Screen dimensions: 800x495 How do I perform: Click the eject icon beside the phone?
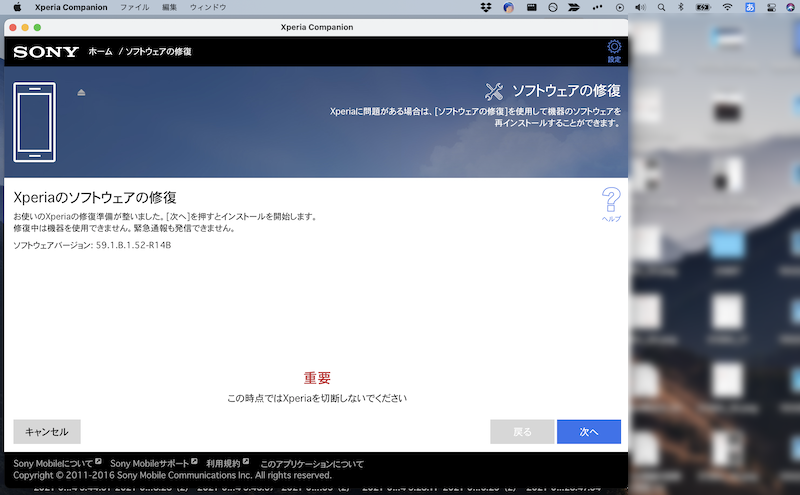[x=82, y=92]
